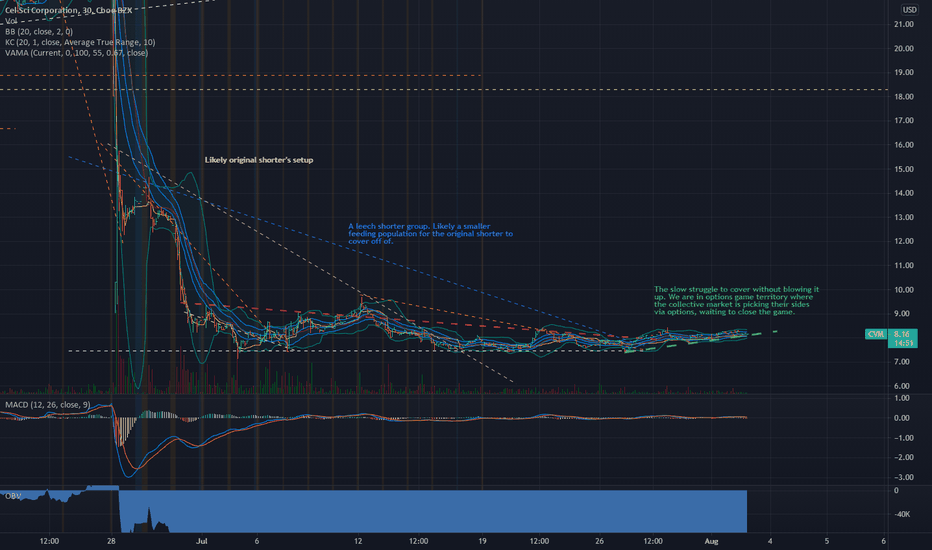
Task: Open the USD currency selector
Action: click(x=909, y=10)
